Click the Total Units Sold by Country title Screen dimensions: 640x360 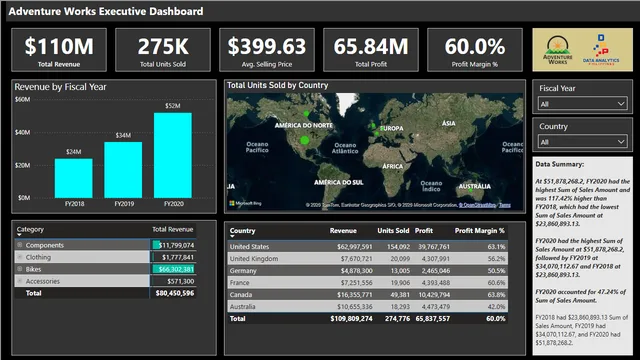(x=278, y=85)
